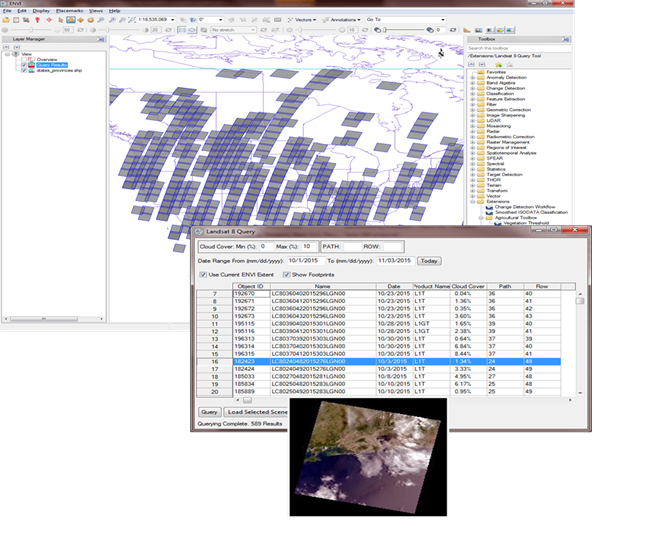
Task: Expand all layers in Layer Manager
Action: [x=17, y=47]
